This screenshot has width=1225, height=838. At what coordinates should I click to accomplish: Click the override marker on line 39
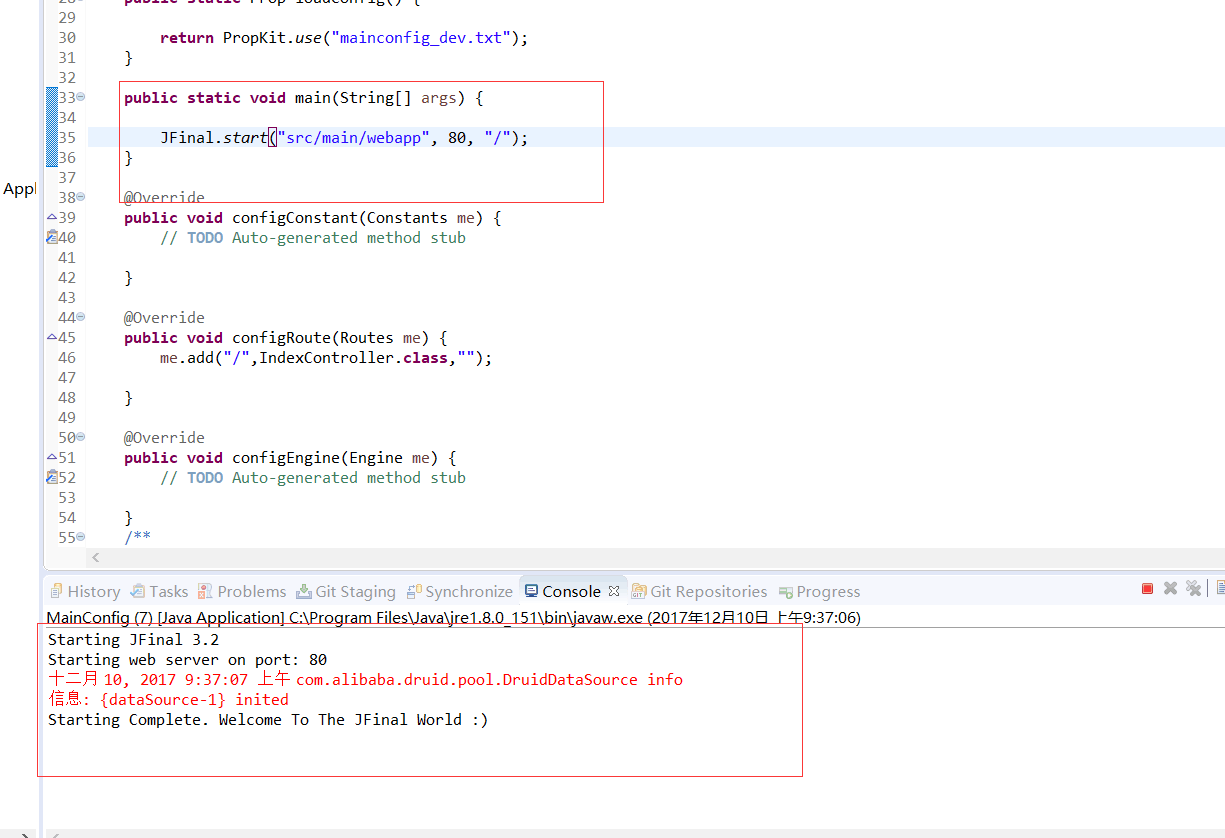tap(52, 217)
